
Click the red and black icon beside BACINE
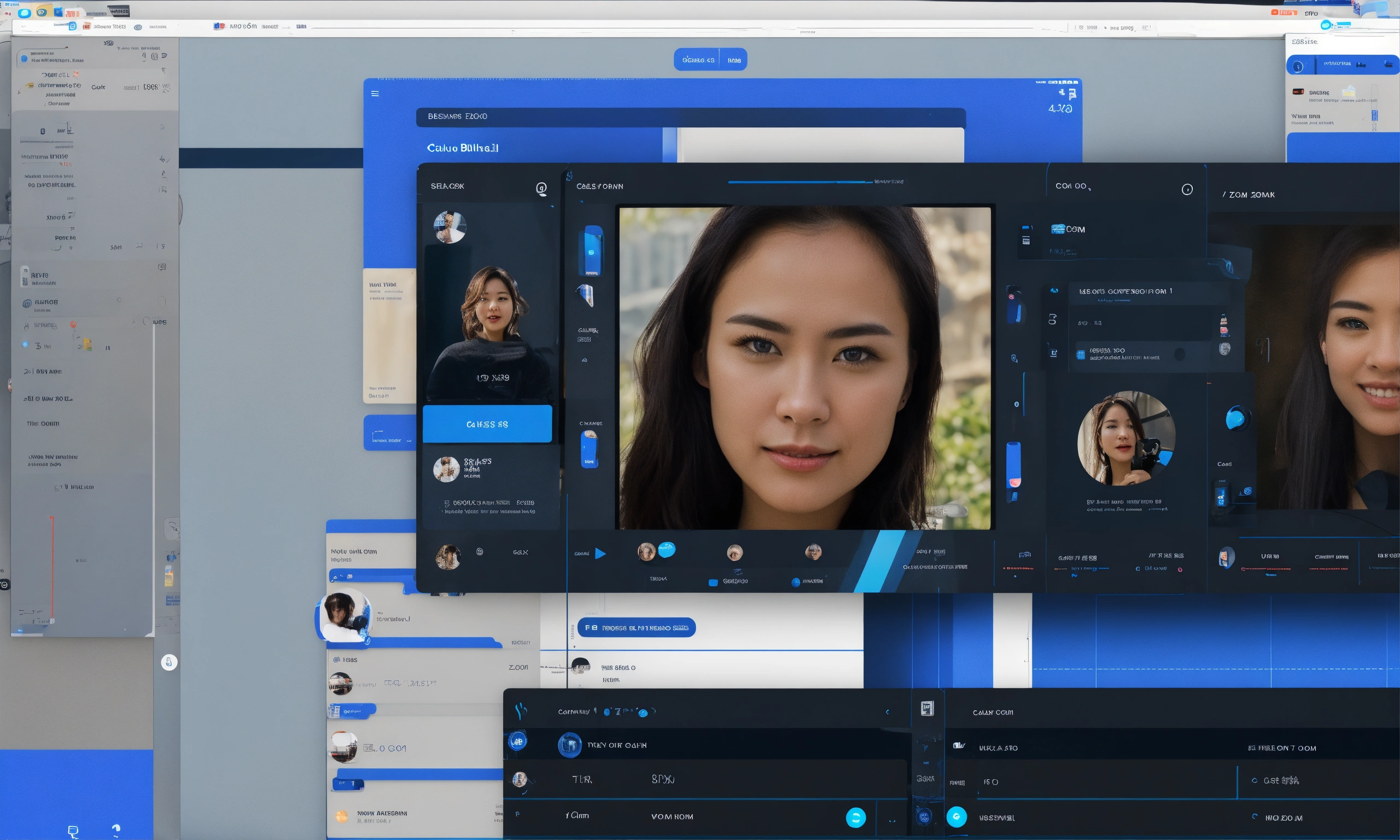[x=1299, y=92]
